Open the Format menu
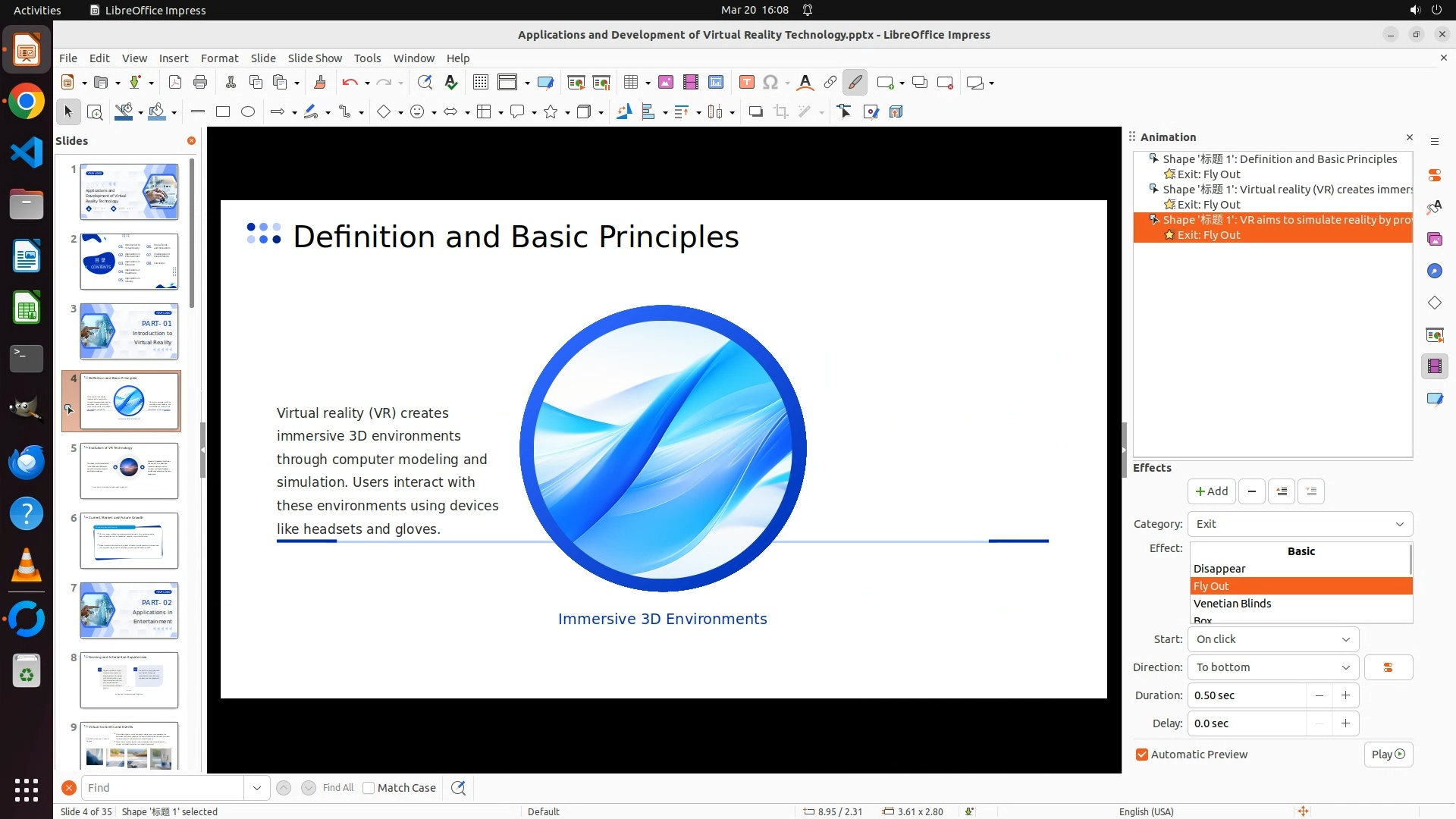Screen dimensions: 1456x819 pos(219,58)
